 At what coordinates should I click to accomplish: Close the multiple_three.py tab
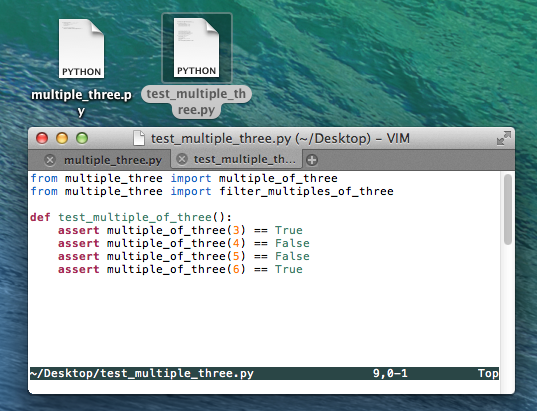tap(50, 160)
